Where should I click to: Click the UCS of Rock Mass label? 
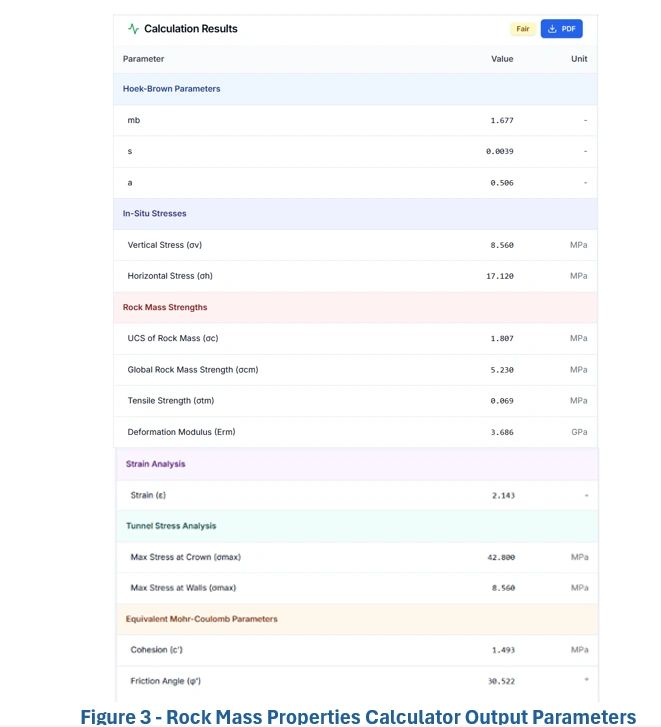tap(172, 338)
